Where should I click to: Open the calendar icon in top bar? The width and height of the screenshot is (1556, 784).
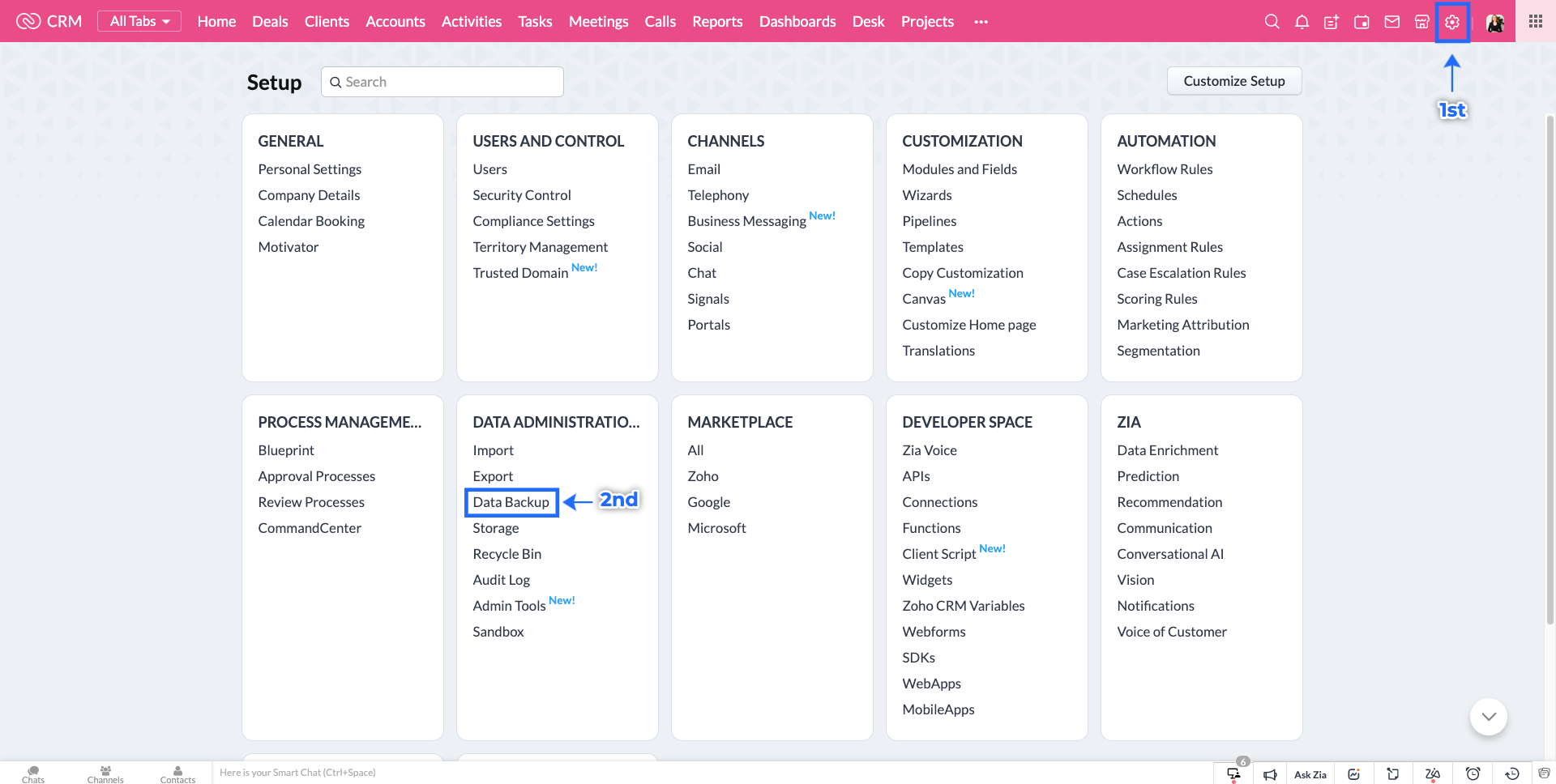[1361, 22]
